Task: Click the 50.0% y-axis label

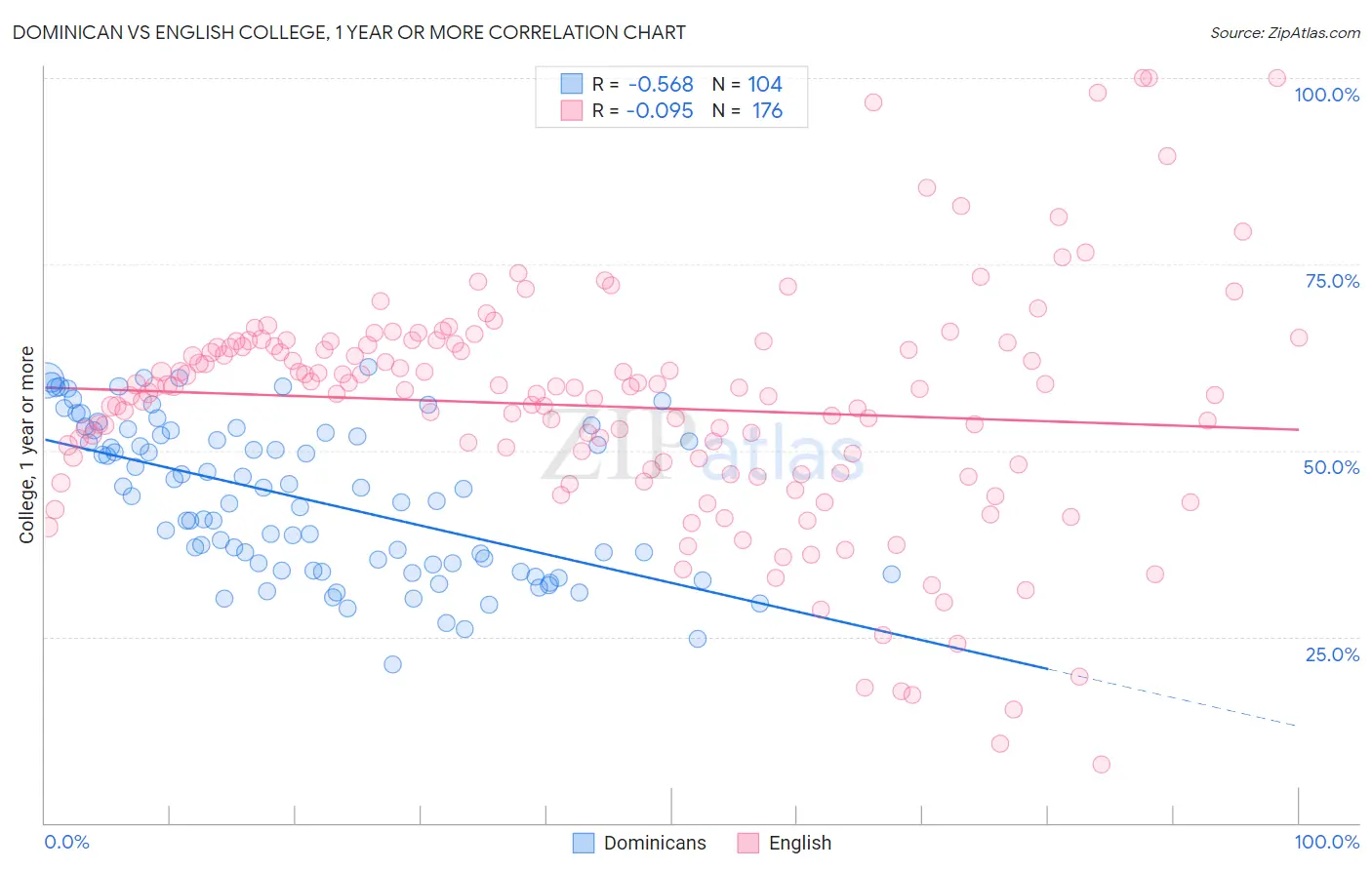Action: (1331, 467)
